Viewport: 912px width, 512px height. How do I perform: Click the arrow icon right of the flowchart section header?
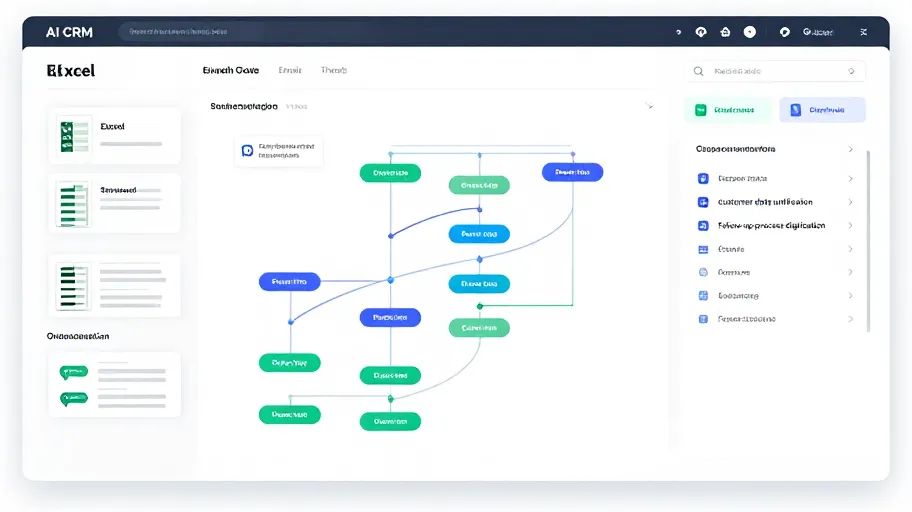point(649,106)
